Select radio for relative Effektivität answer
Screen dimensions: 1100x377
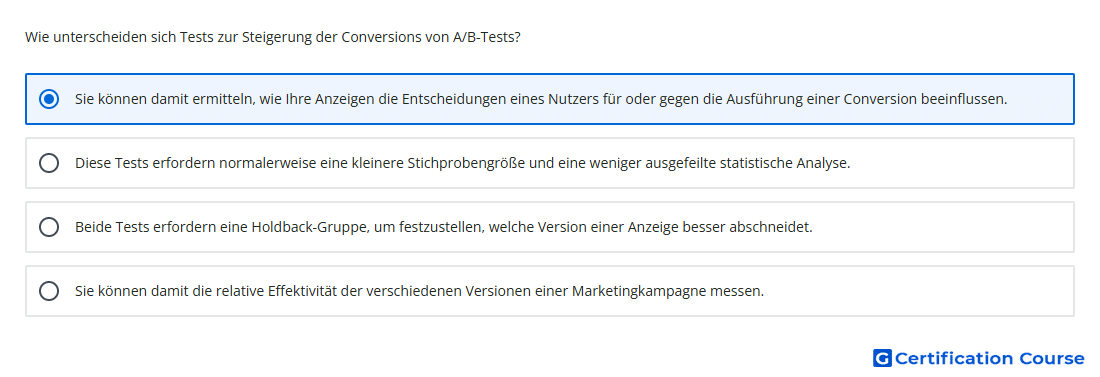pyautogui.click(x=49, y=291)
